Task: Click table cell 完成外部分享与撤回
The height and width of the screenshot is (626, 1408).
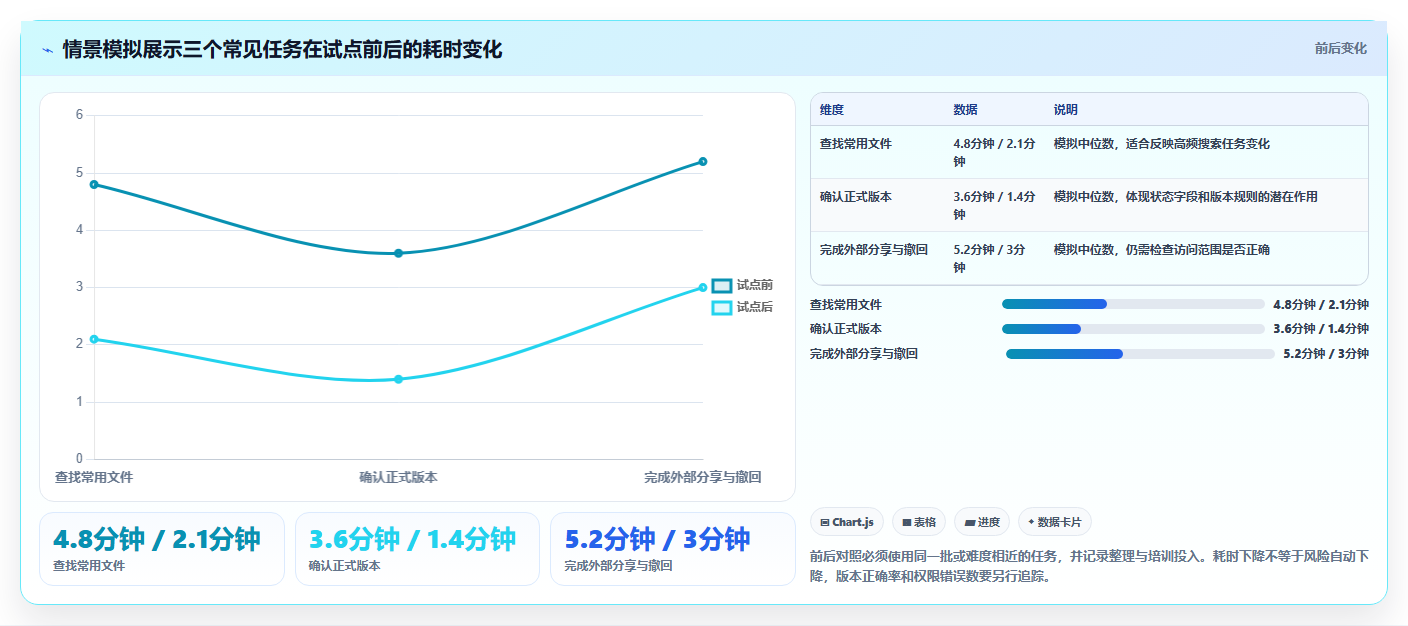Action: [x=874, y=250]
